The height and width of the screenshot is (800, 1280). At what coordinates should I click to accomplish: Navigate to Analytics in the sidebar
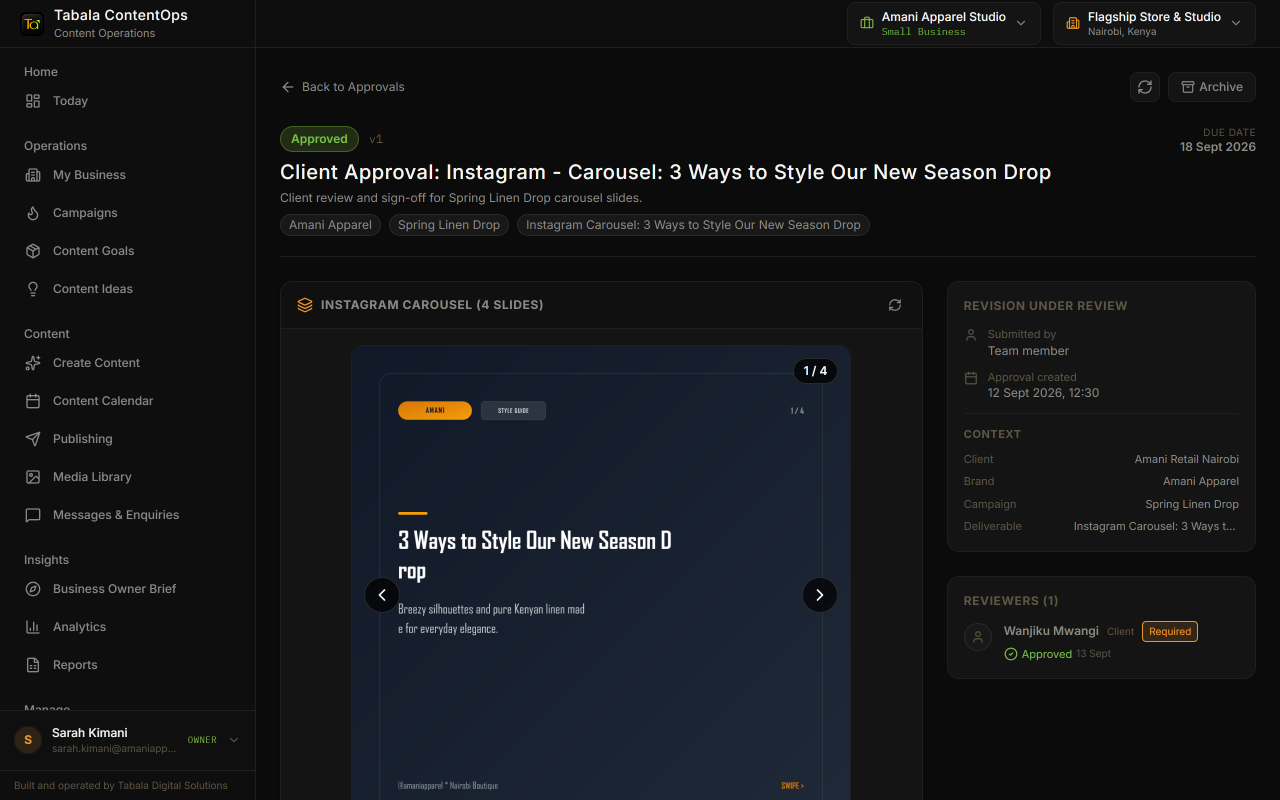[x=127, y=627]
